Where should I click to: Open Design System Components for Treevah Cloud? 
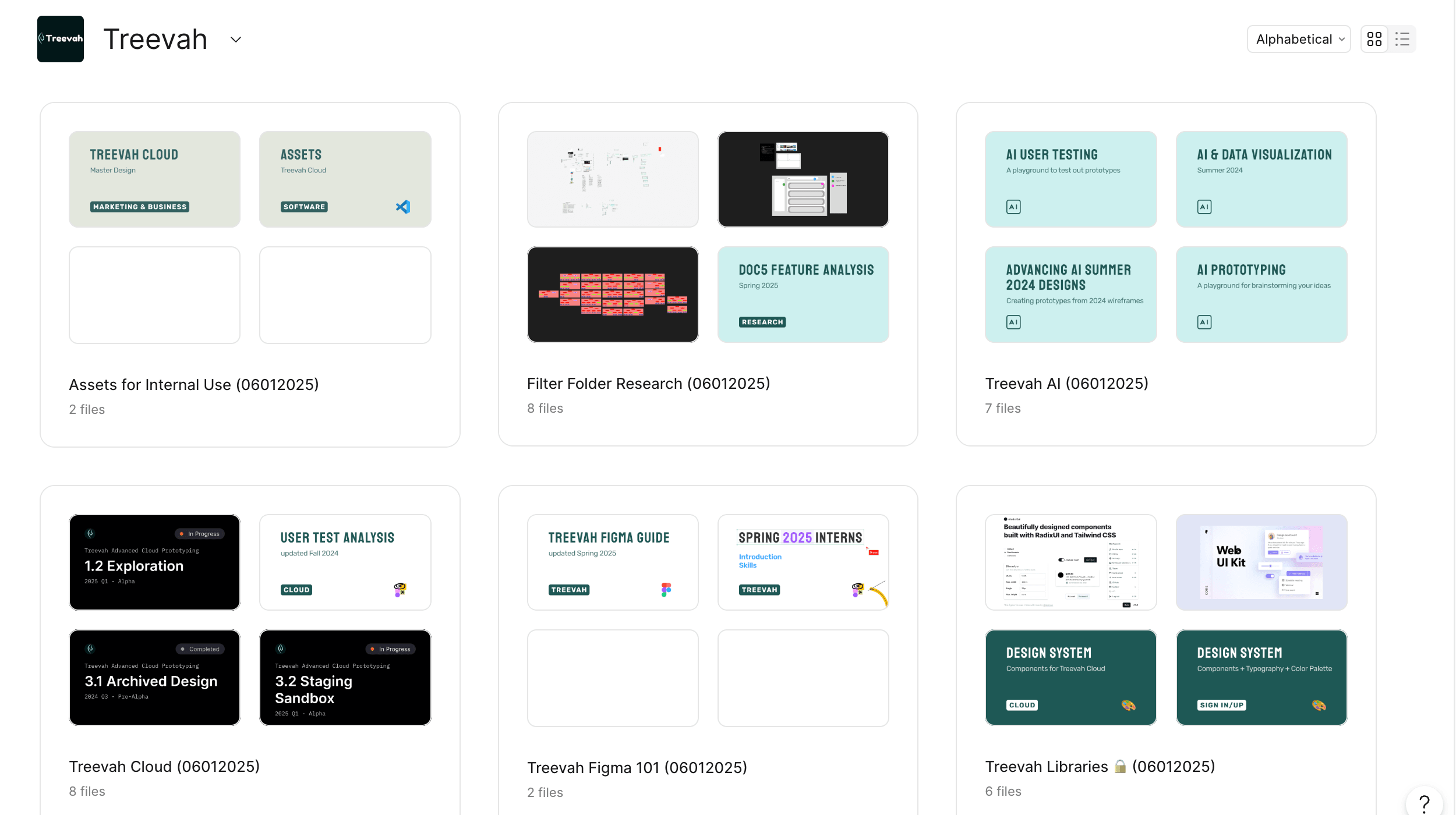pos(1070,678)
